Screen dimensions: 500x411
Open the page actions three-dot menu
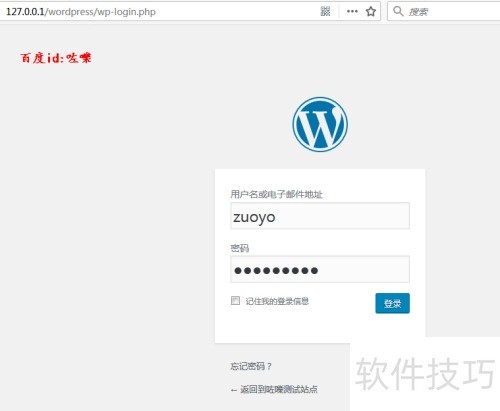[352, 11]
